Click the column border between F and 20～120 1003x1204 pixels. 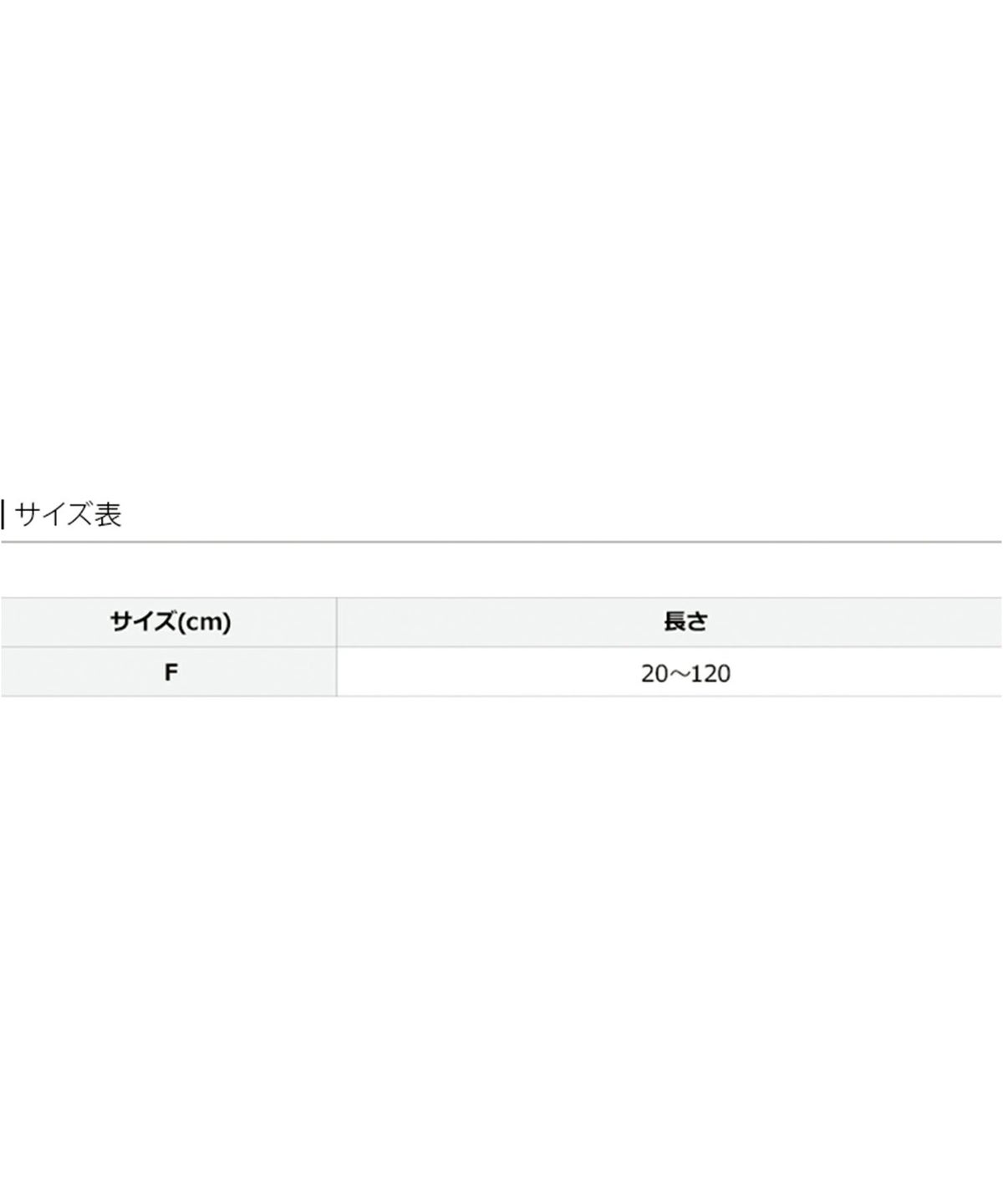tap(336, 672)
